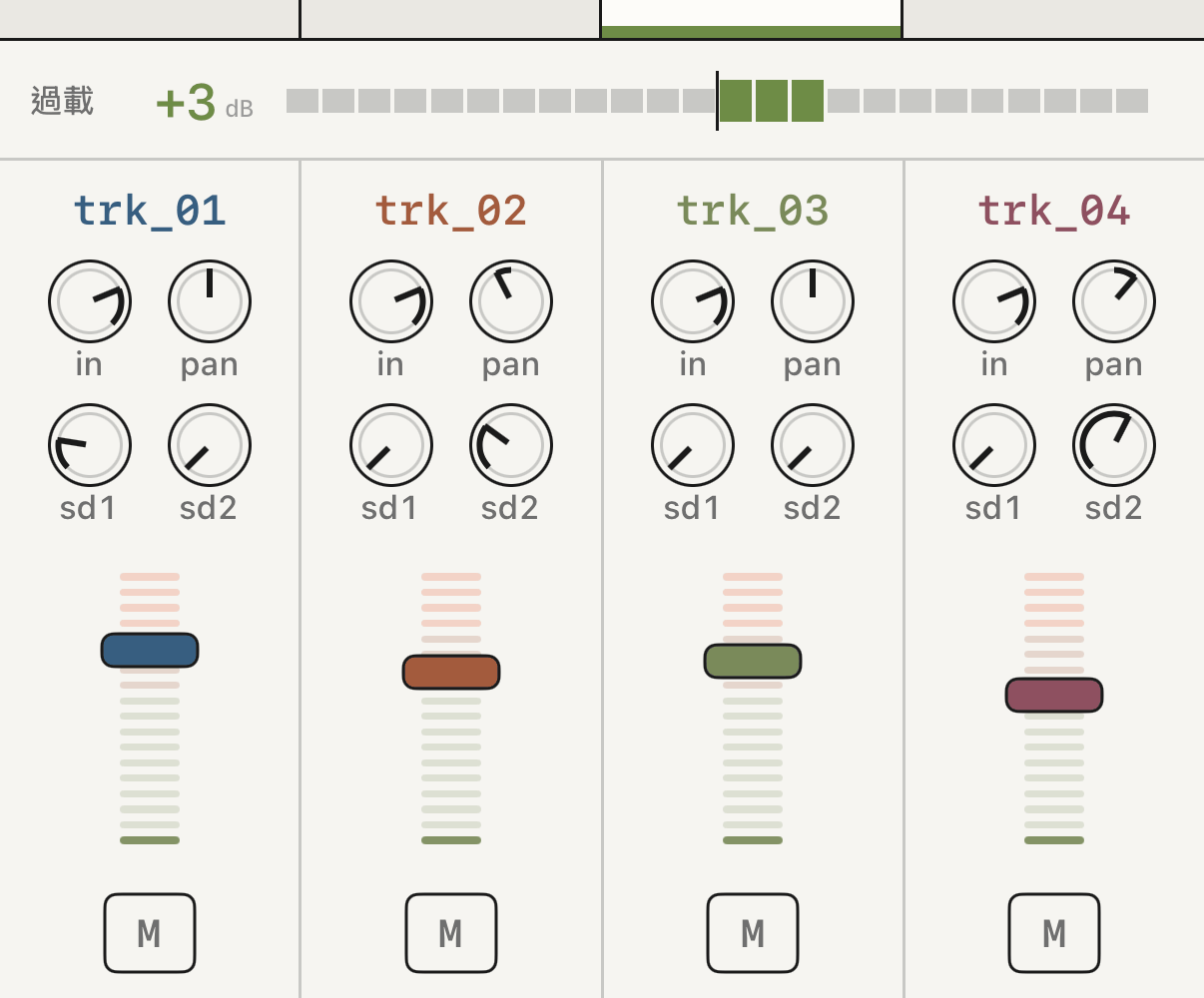Click the orange trk_02 fader handle
The image size is (1204, 998).
click(451, 672)
